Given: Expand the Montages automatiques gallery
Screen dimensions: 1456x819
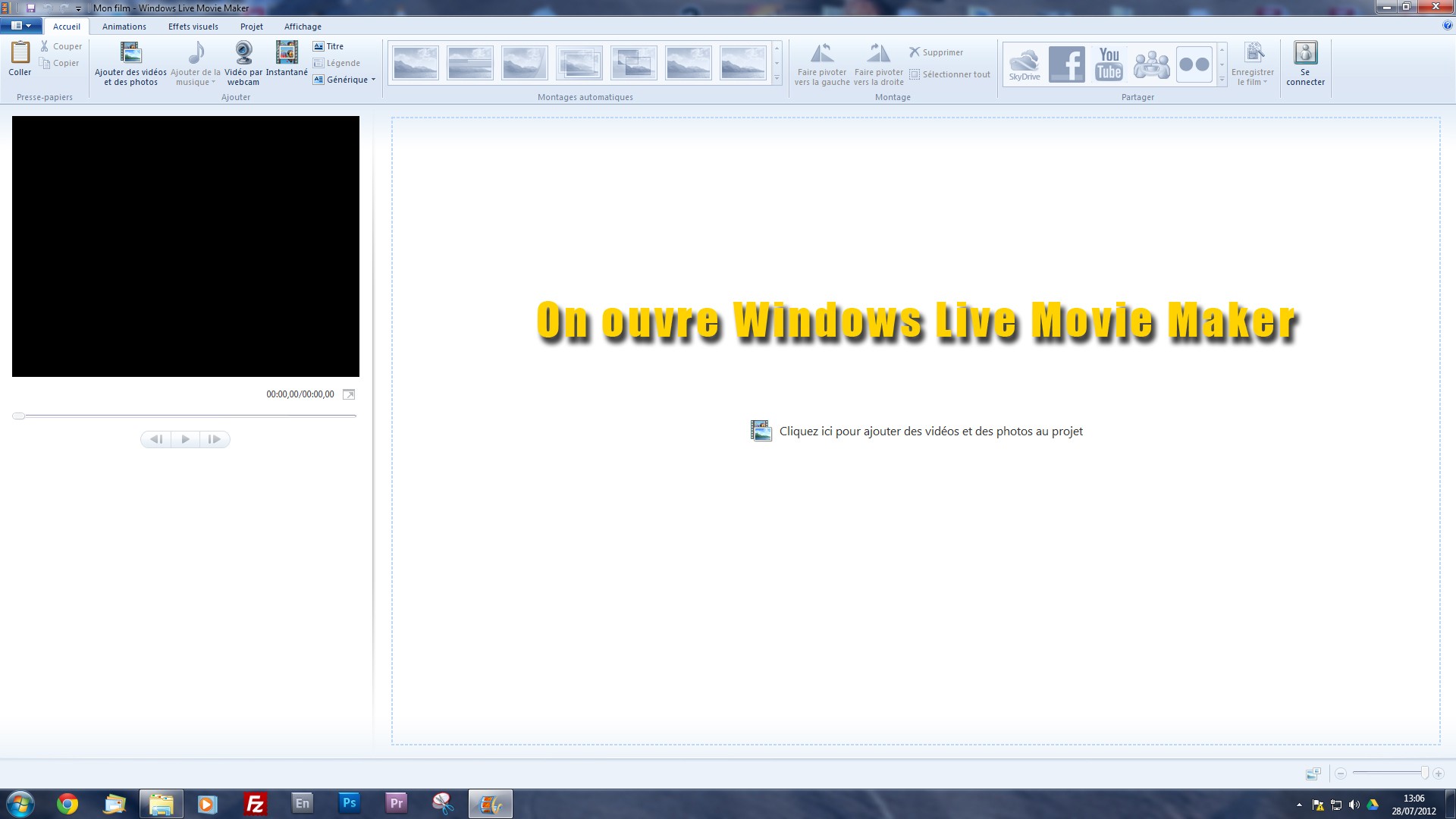Looking at the screenshot, I should (777, 78).
